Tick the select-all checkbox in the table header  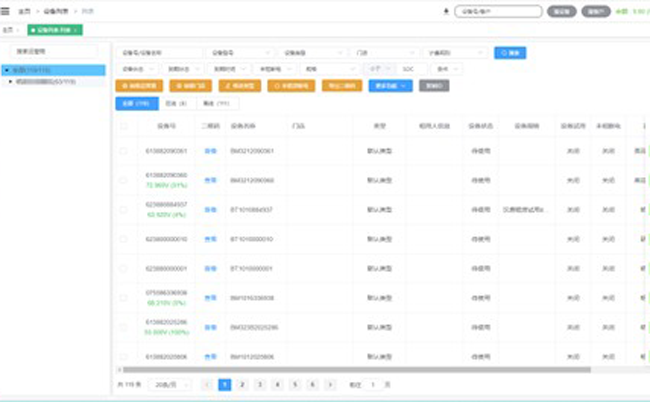pos(124,126)
